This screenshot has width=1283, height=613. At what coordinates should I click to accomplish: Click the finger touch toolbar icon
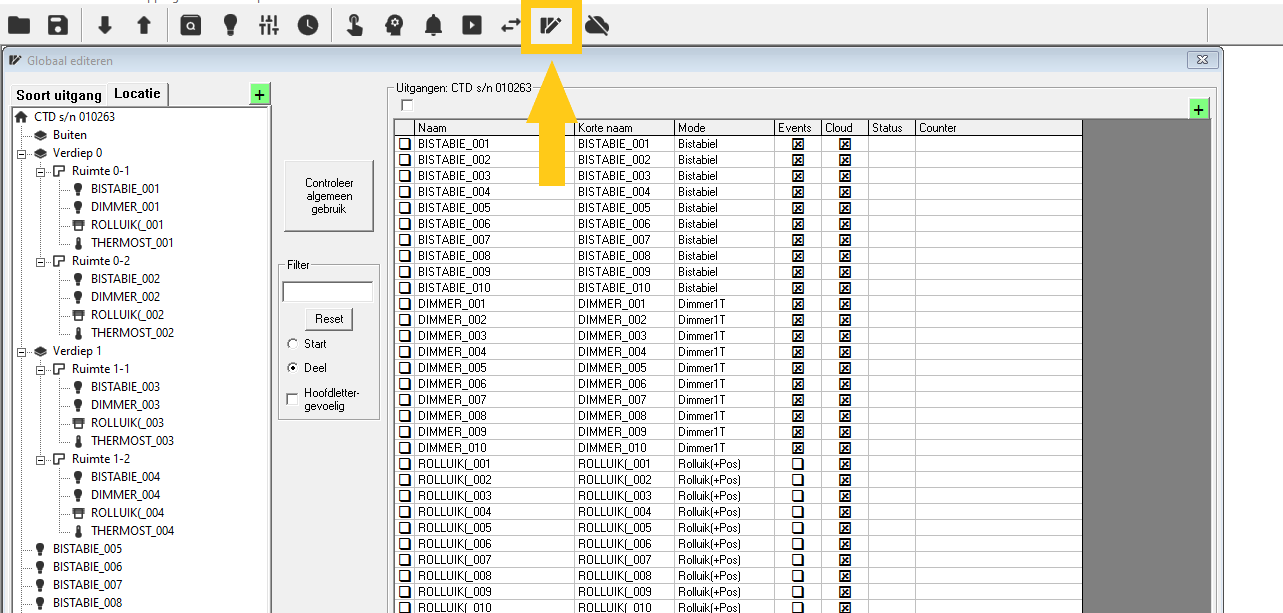point(354,25)
